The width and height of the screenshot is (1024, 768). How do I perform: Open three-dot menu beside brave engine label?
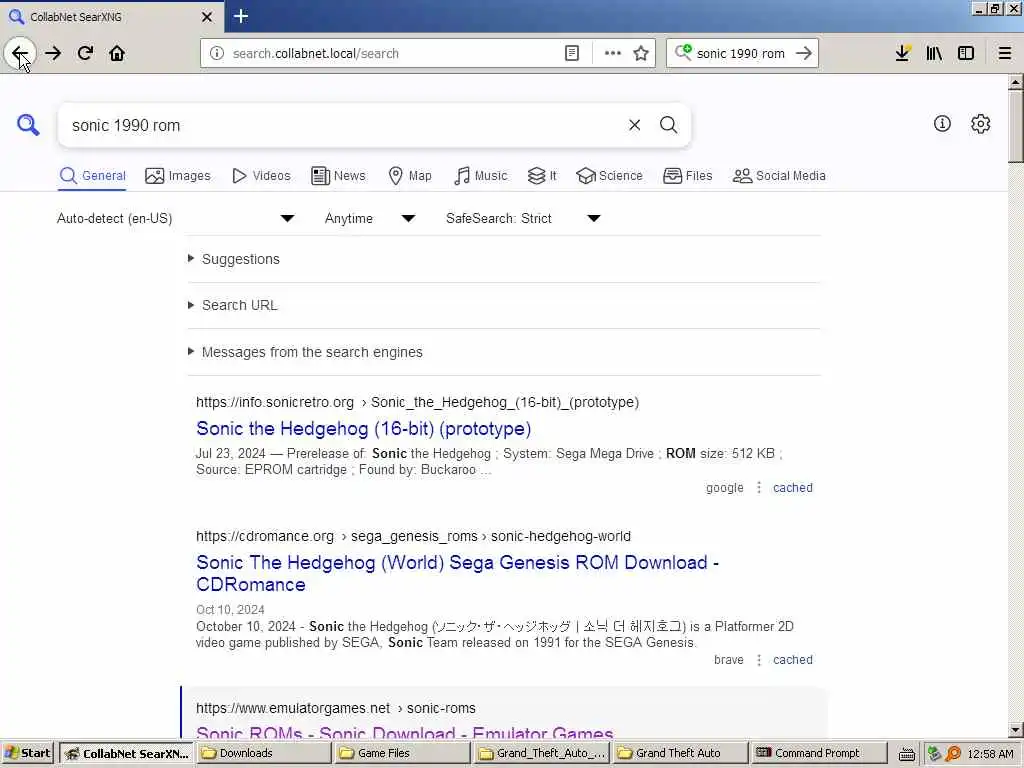[759, 660]
